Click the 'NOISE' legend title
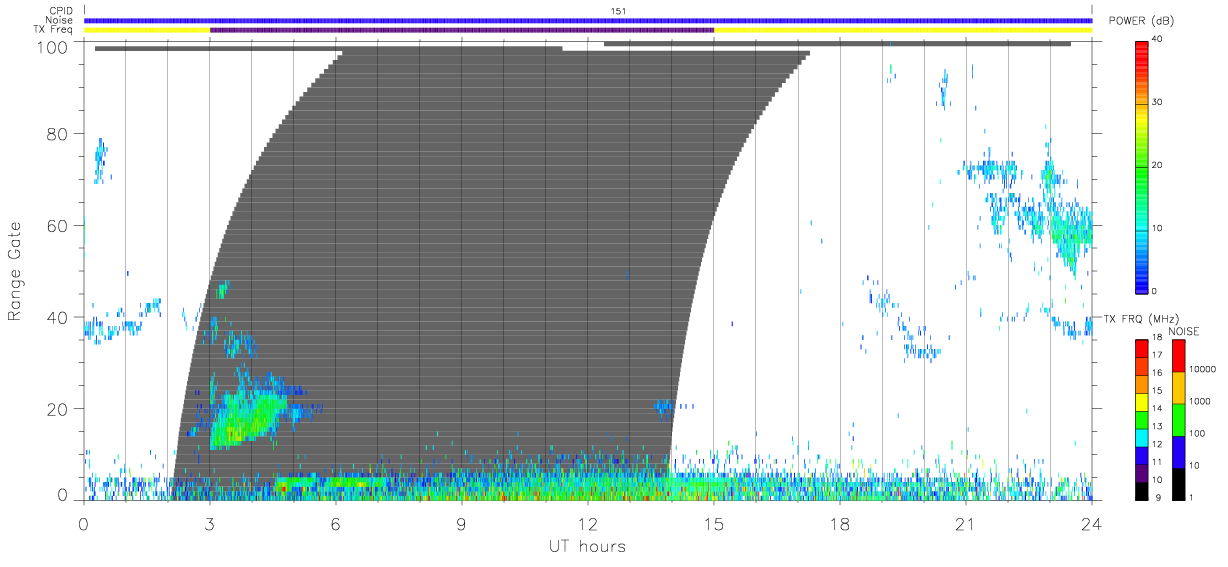1228x567 pixels. point(1186,331)
